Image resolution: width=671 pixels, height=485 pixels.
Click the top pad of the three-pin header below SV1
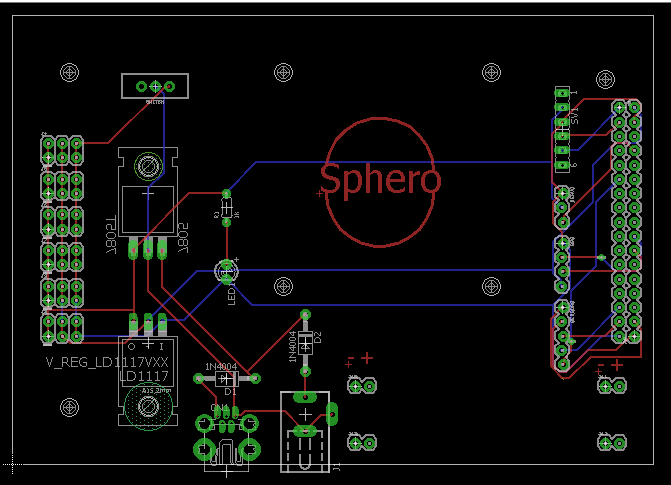562,193
